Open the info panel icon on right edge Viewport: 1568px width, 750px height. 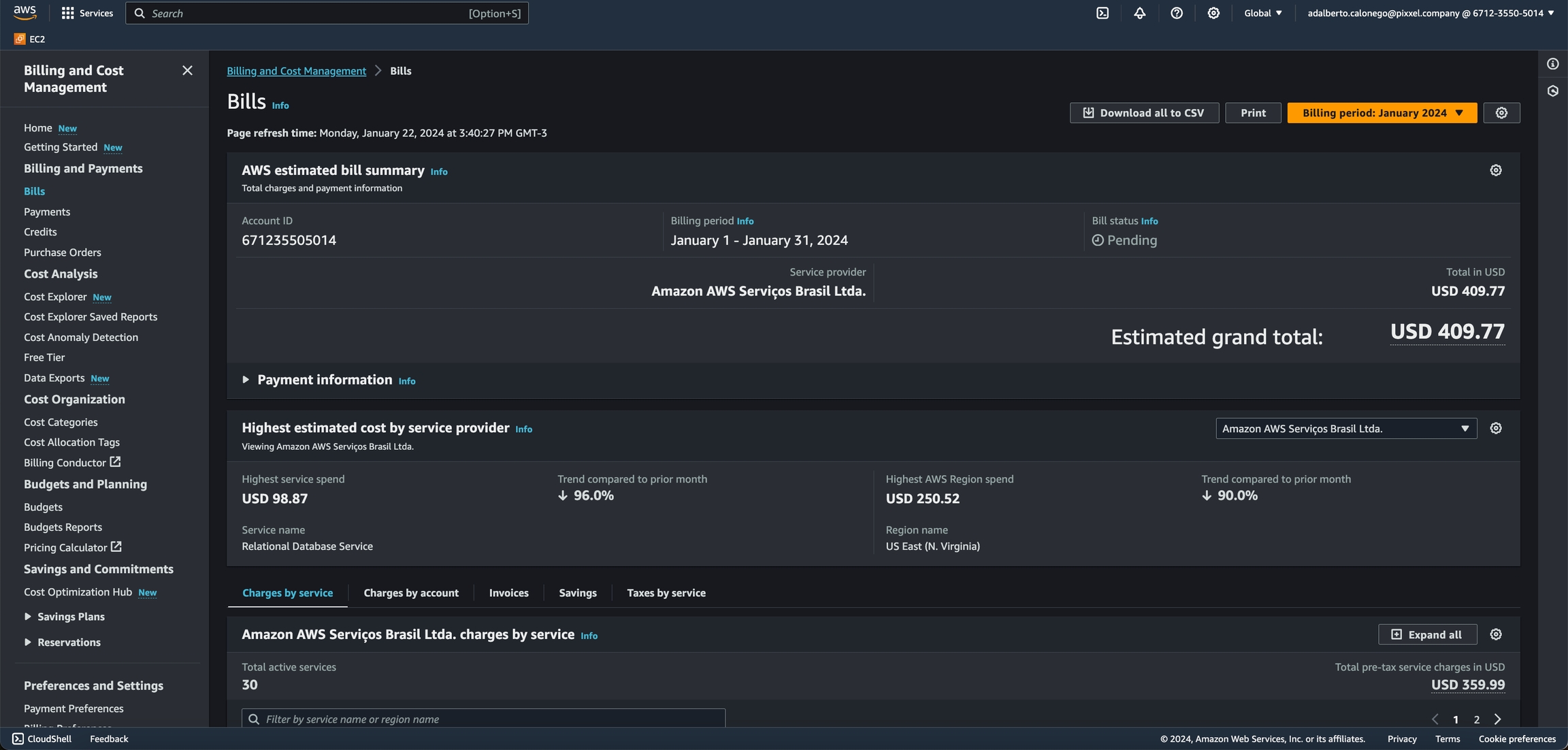1552,64
